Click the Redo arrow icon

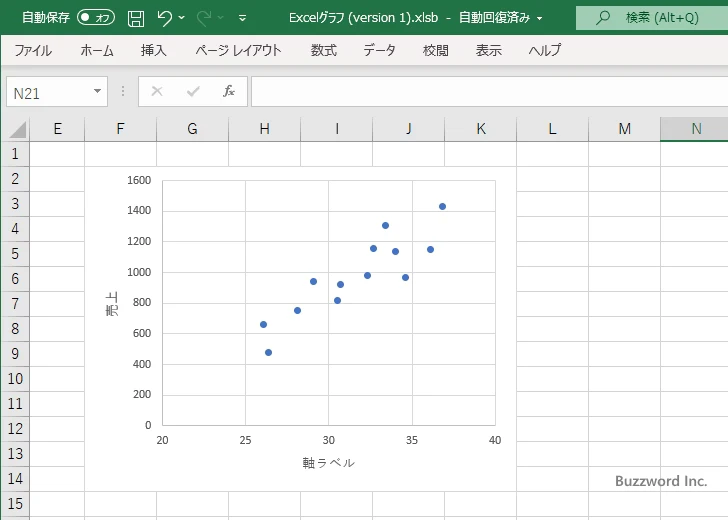203,18
